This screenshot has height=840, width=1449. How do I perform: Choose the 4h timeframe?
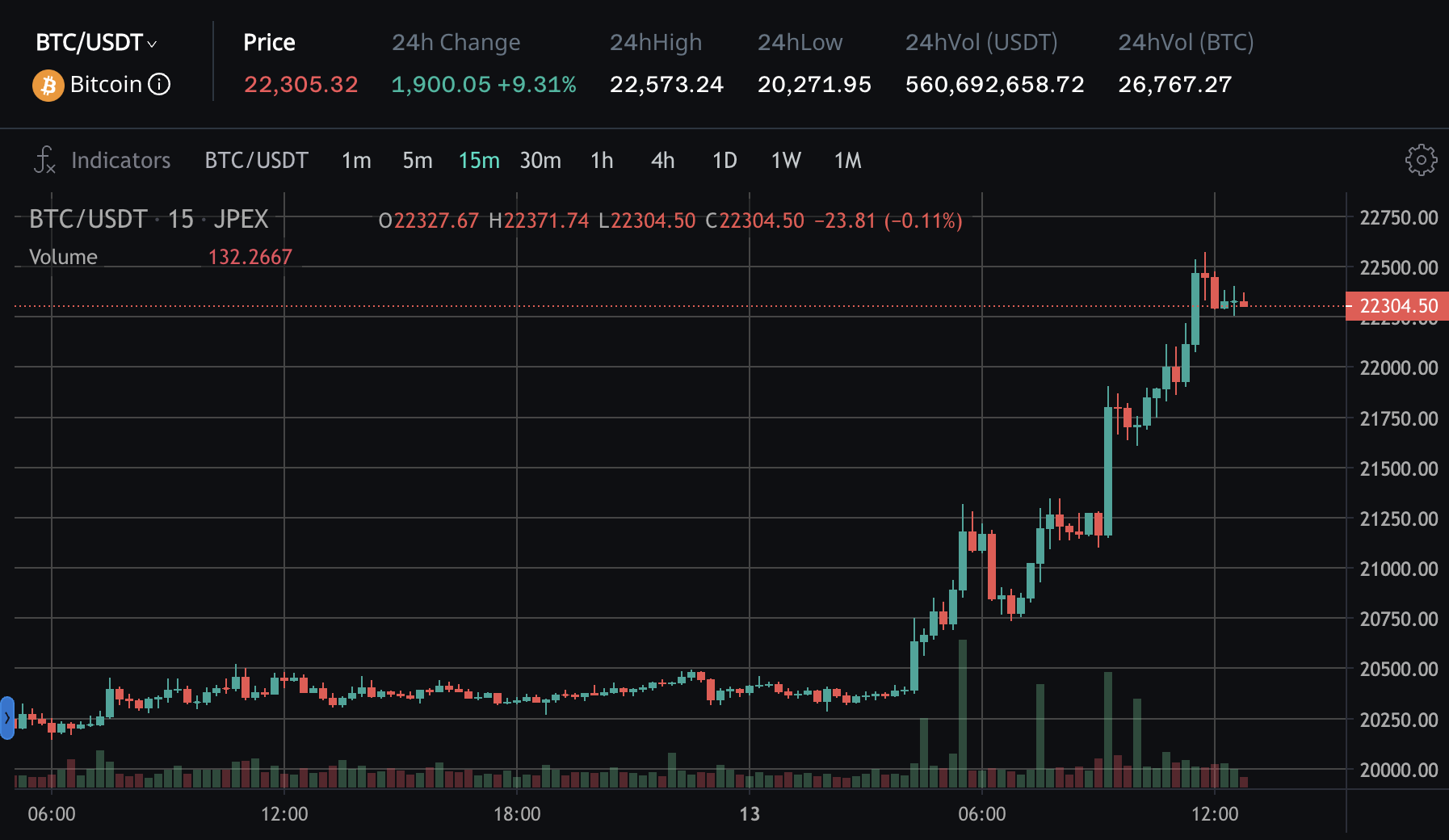pos(662,161)
